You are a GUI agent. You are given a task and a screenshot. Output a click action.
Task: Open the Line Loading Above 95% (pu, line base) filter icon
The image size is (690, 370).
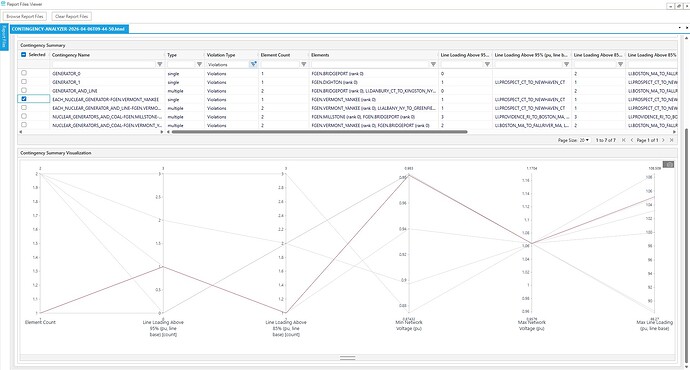[566, 64]
